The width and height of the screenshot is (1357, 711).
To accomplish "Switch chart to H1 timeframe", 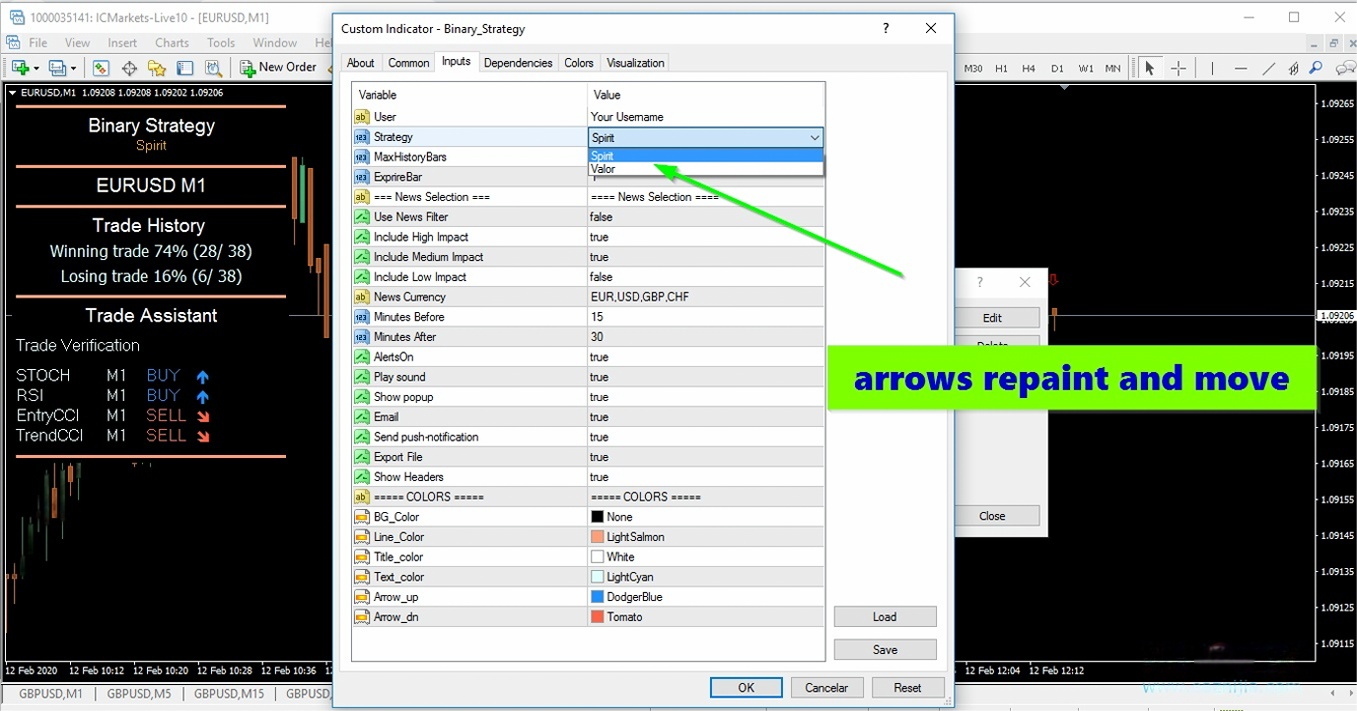I will pos(1001,68).
